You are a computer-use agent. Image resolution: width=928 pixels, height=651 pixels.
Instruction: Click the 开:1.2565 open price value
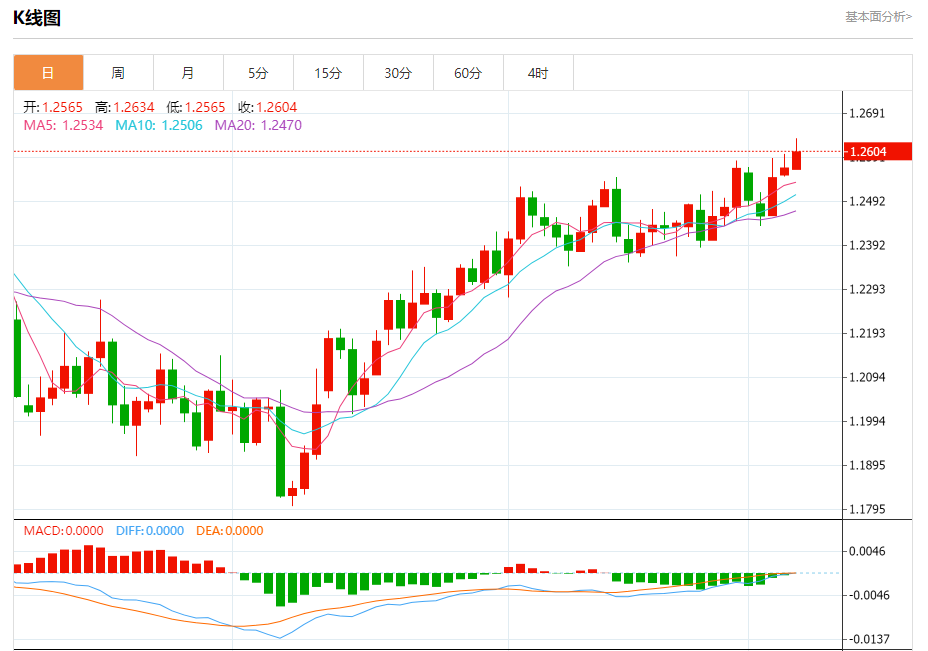tap(53, 107)
